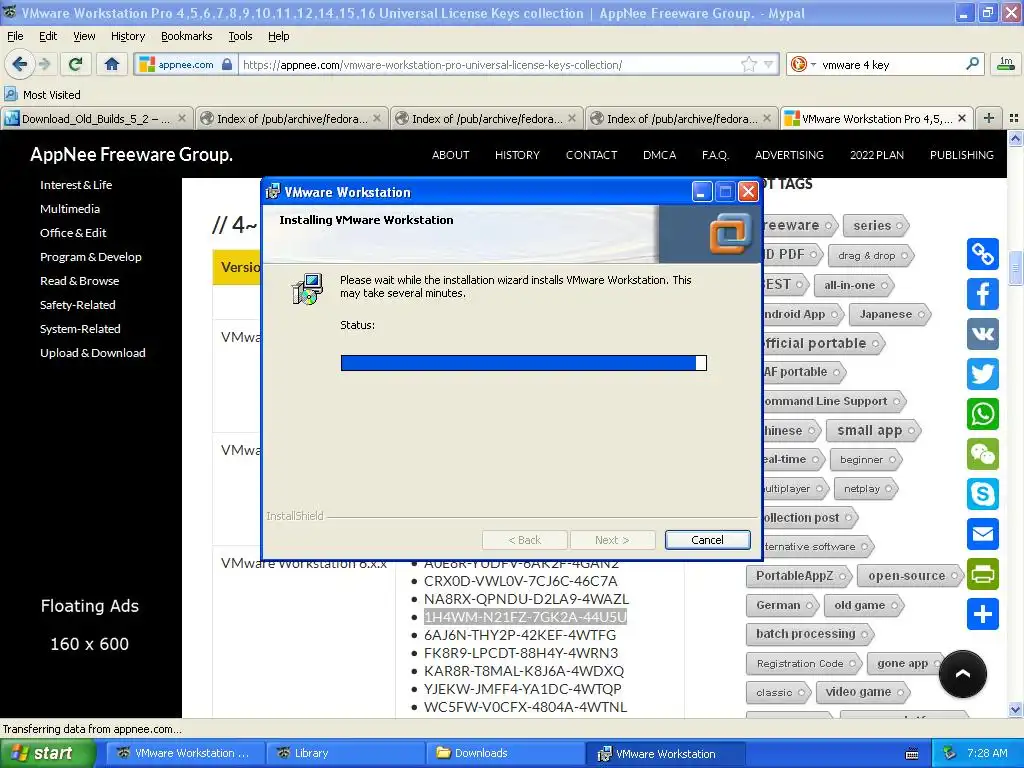Viewport: 1024px width, 768px height.
Task: Share the page via WhatsApp icon
Action: (x=982, y=414)
